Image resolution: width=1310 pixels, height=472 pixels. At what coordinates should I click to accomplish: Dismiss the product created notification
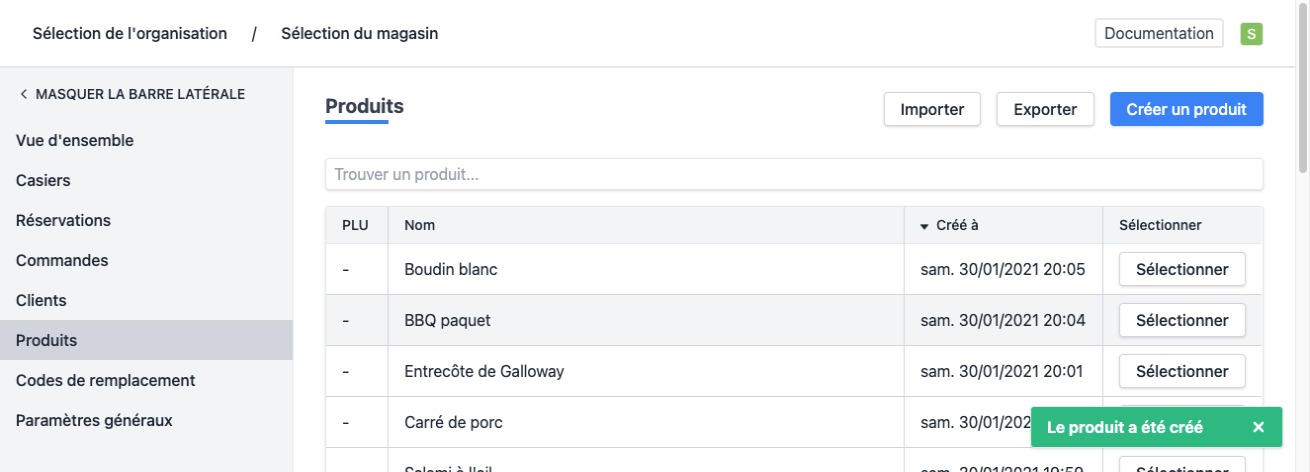(x=1258, y=427)
